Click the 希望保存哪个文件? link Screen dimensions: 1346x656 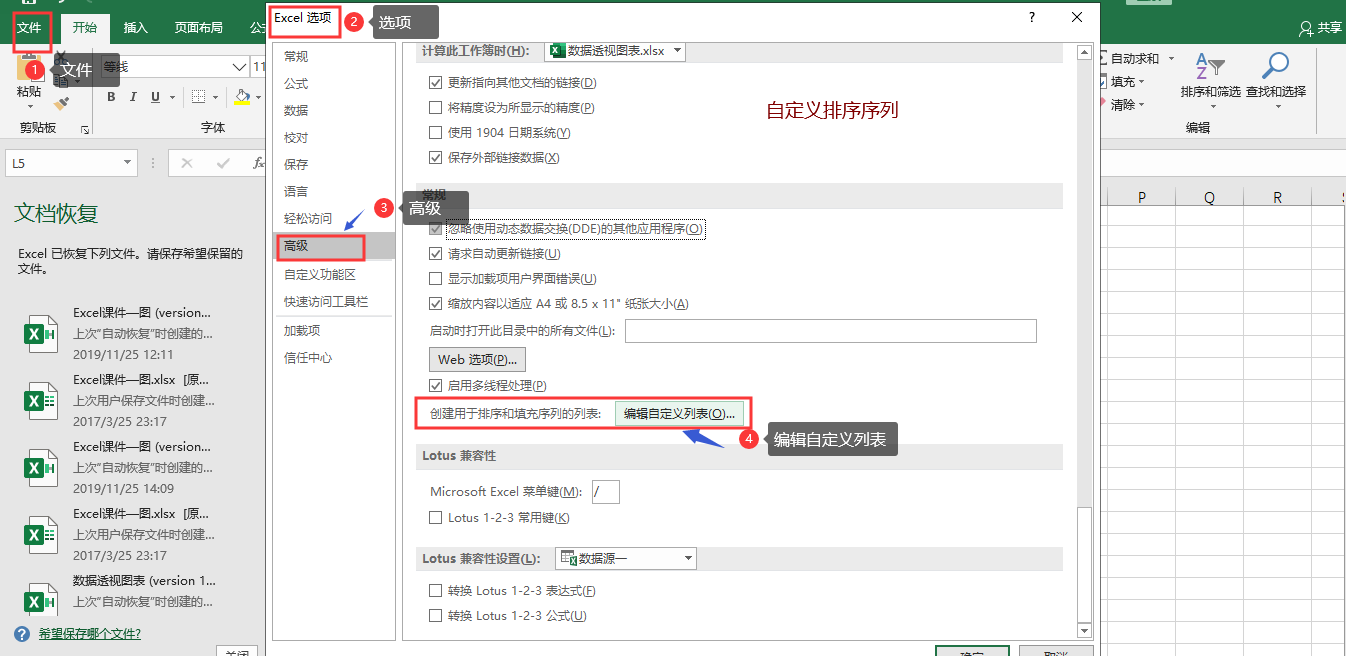click(89, 634)
